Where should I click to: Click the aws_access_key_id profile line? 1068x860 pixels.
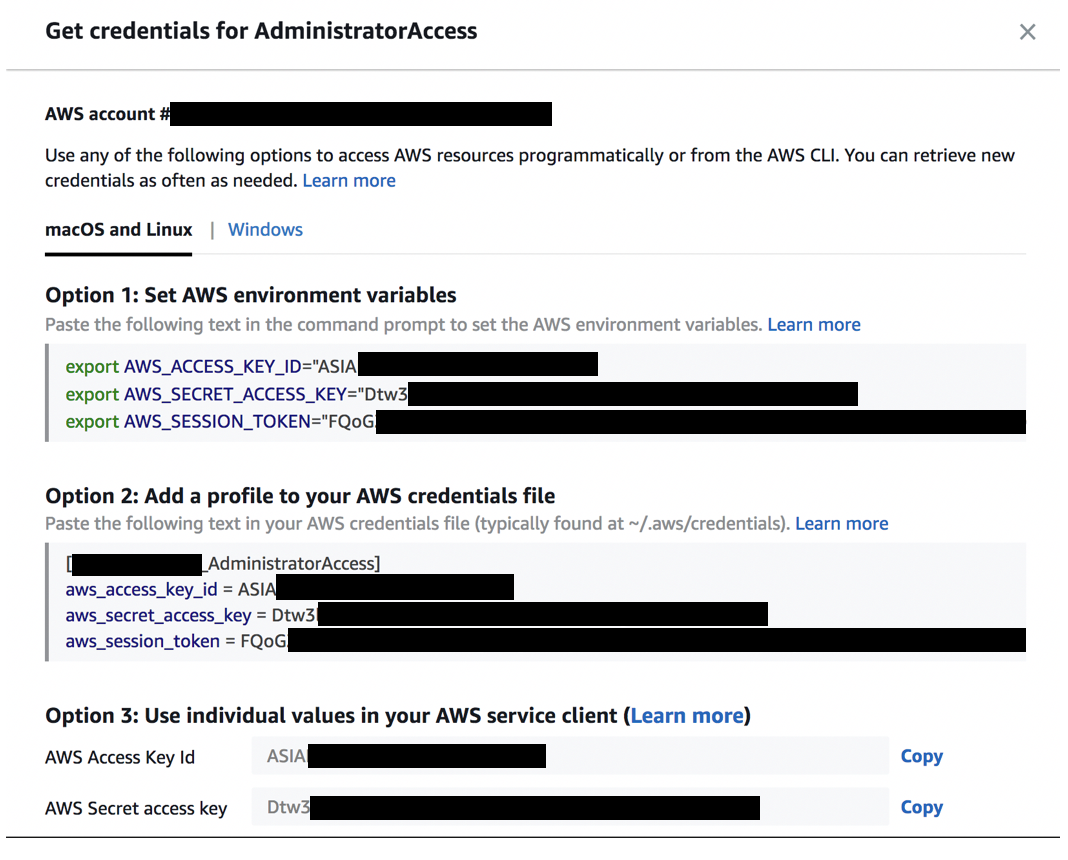point(170,590)
